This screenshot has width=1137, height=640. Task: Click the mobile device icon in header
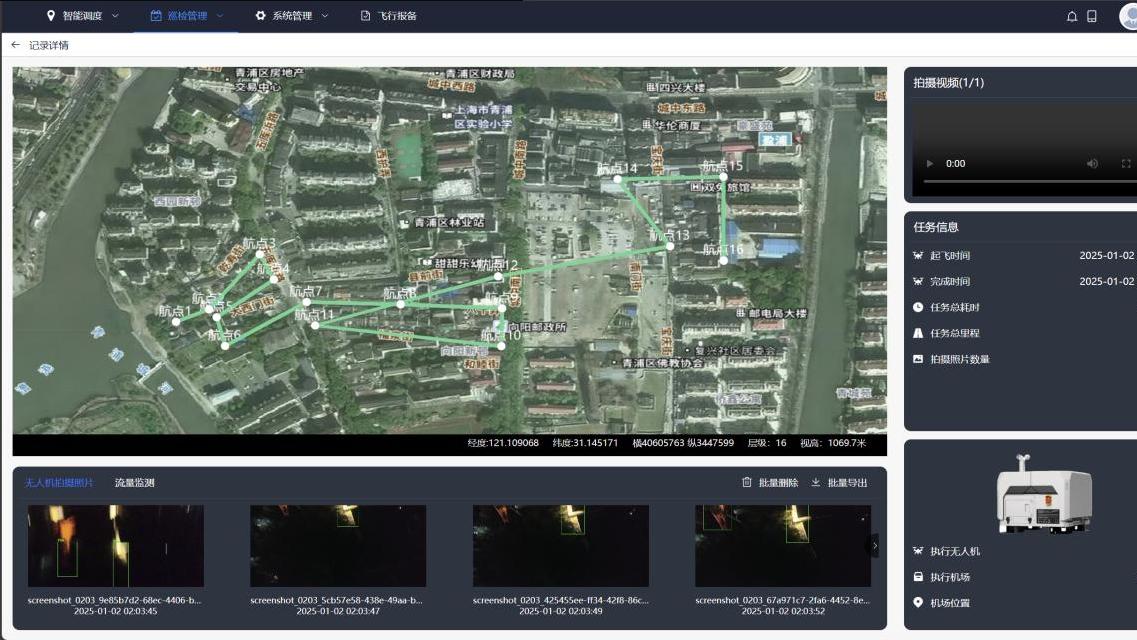click(1092, 16)
